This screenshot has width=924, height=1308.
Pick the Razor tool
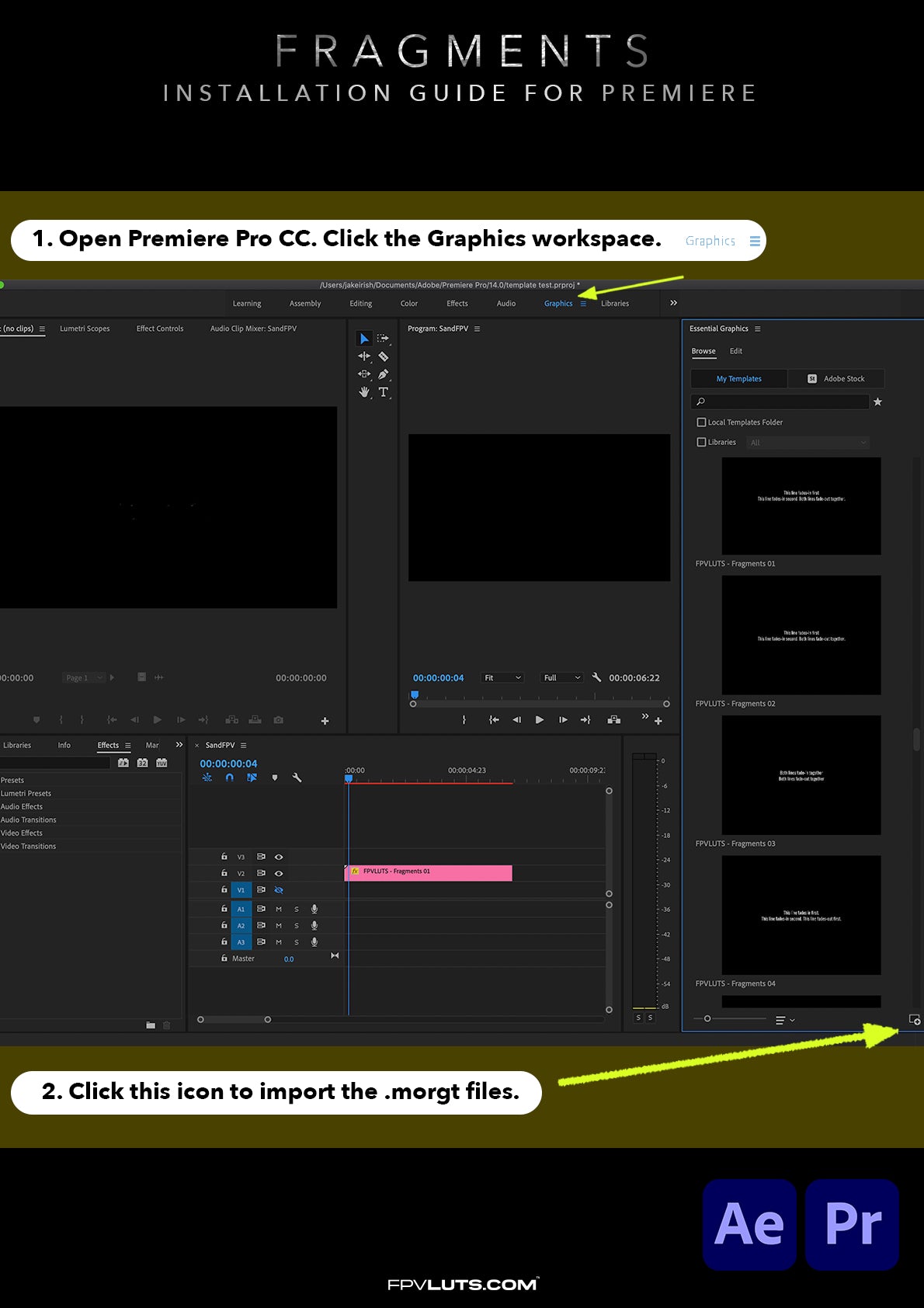point(383,357)
